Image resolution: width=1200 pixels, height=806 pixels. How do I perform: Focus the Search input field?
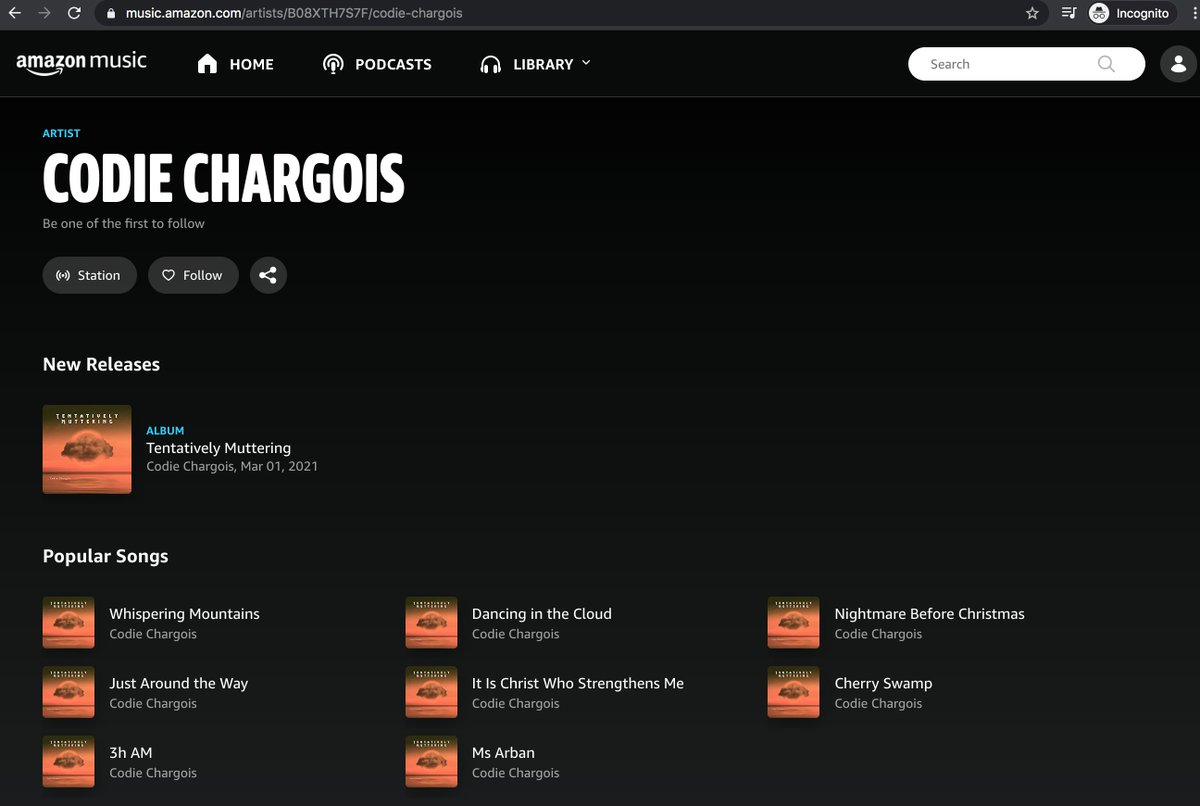pos(1026,64)
